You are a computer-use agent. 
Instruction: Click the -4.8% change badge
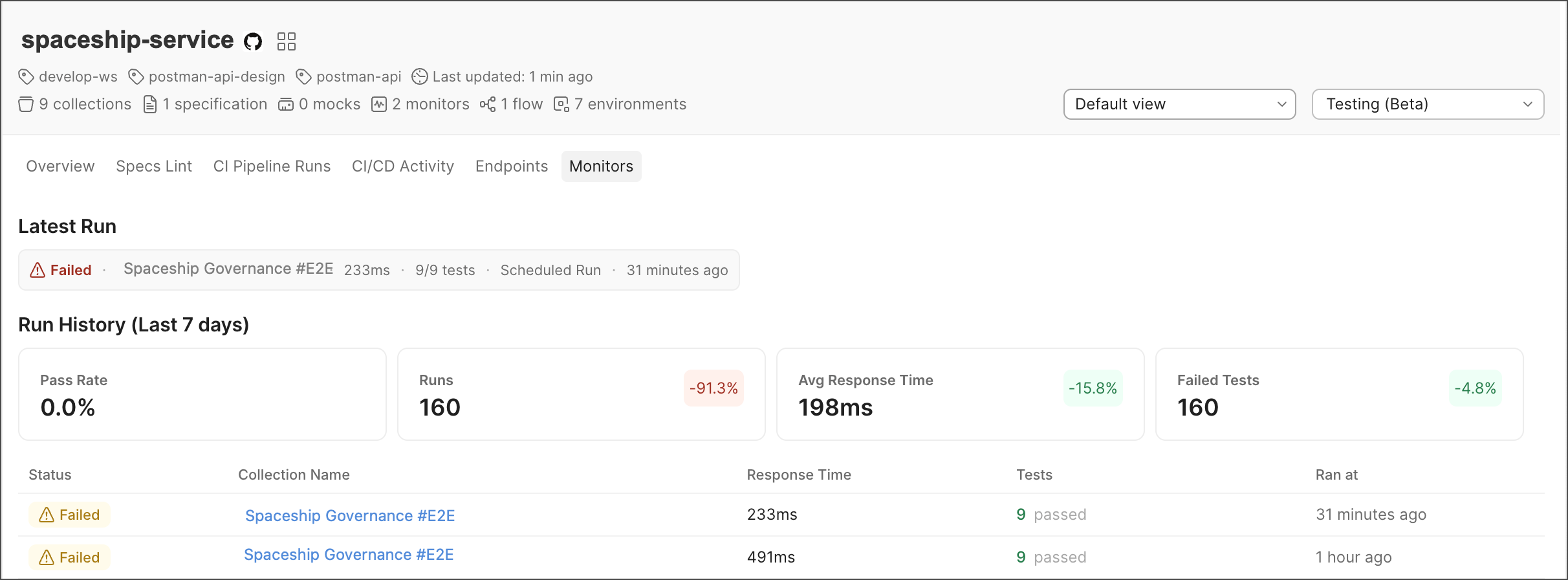(x=1475, y=388)
